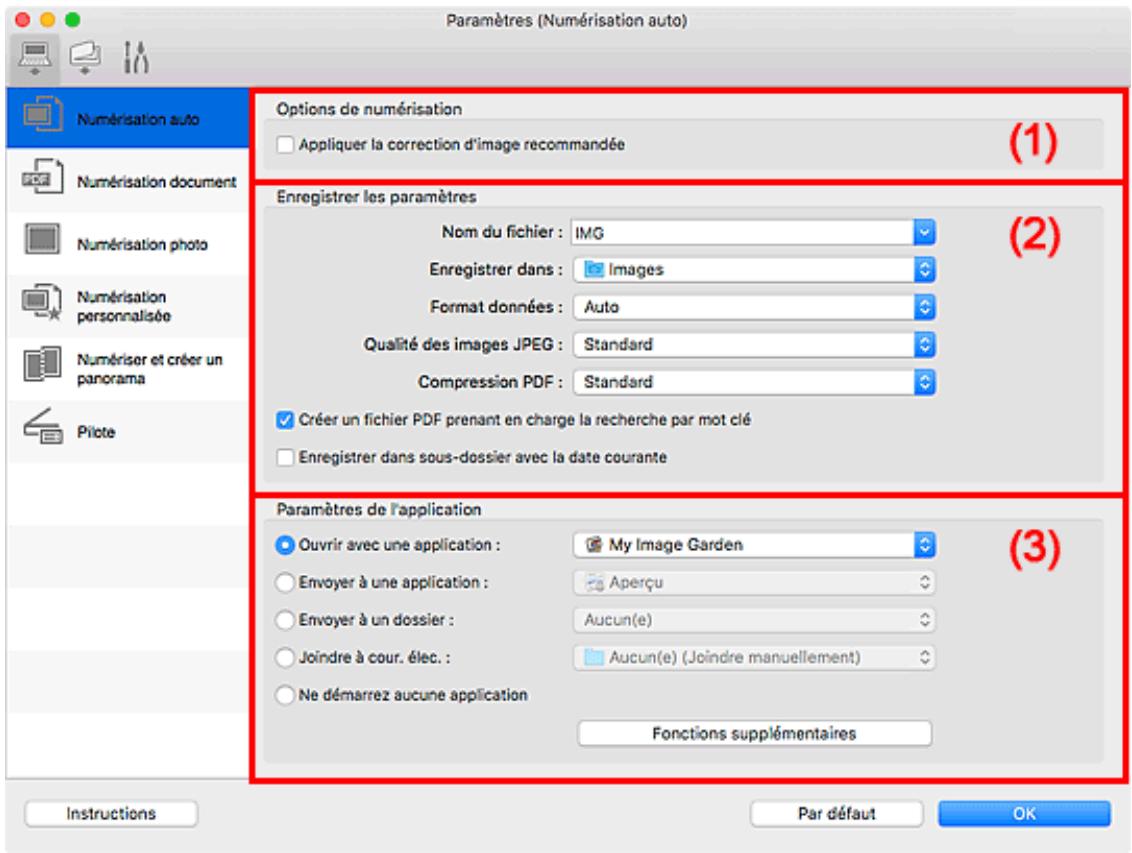The image size is (1132, 853).
Task: Minimize the window with the yellow button
Action: [48, 20]
